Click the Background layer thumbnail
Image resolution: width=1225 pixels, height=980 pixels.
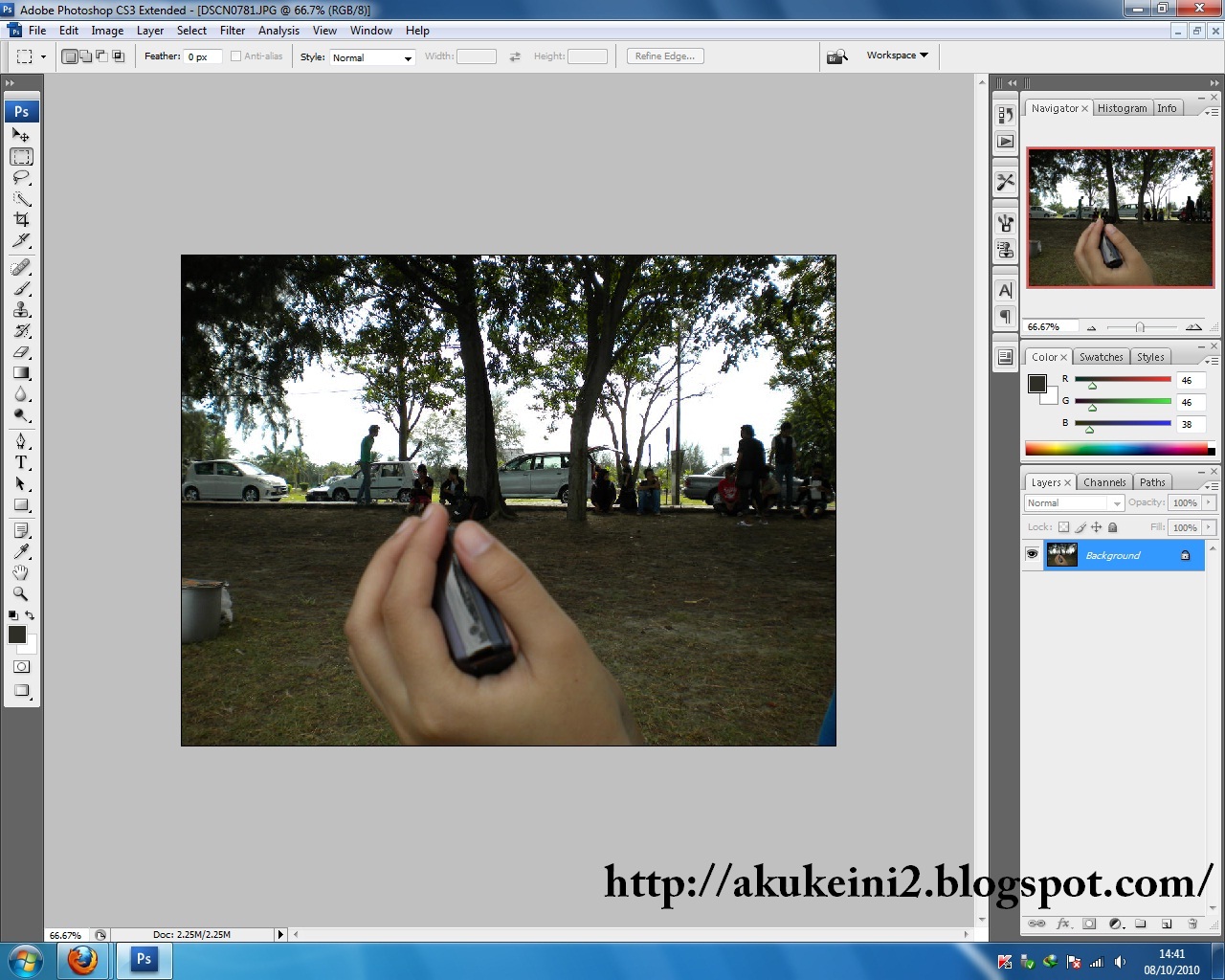(x=1061, y=554)
